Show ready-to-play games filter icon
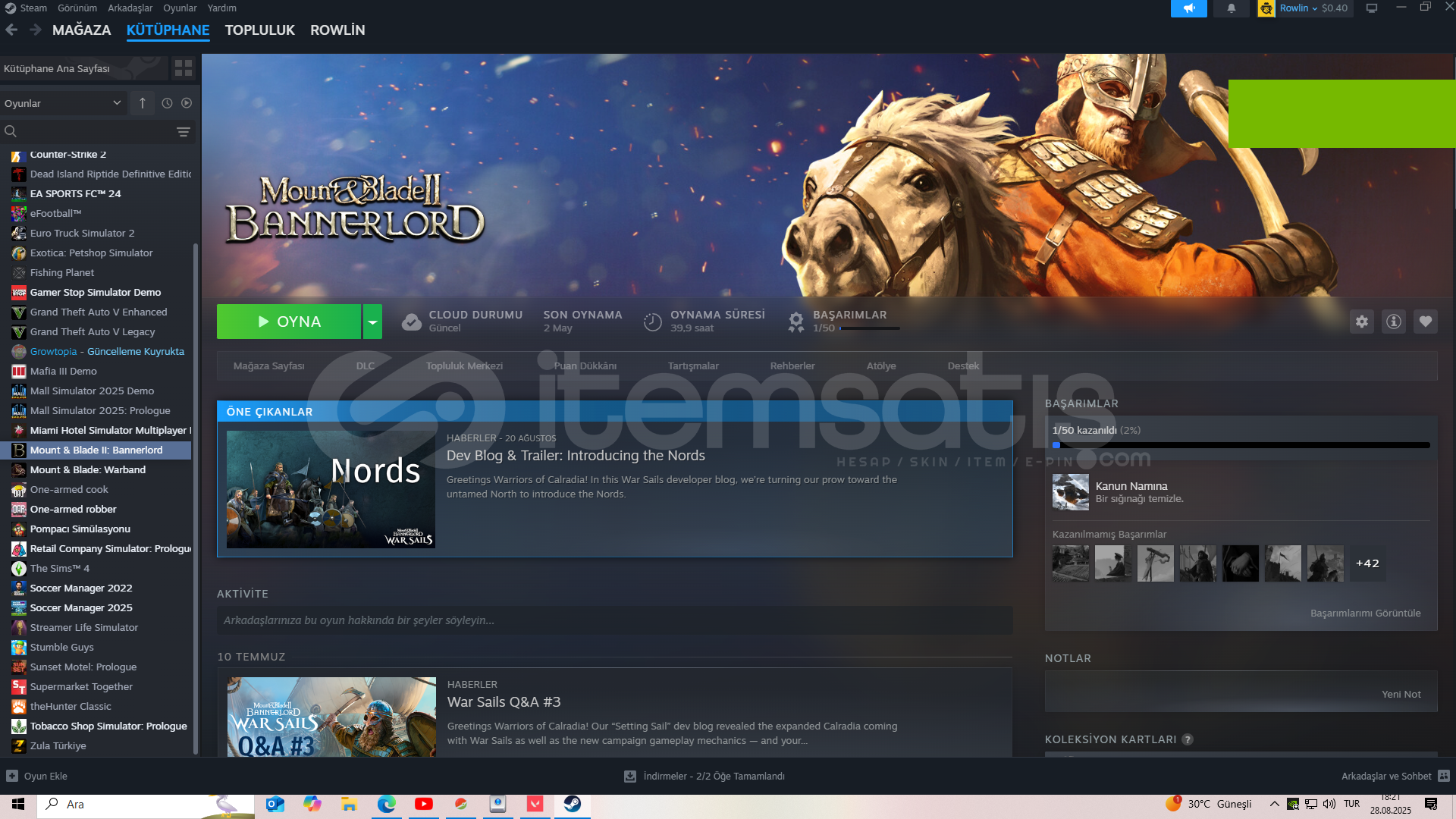The image size is (1456, 819). 187,103
